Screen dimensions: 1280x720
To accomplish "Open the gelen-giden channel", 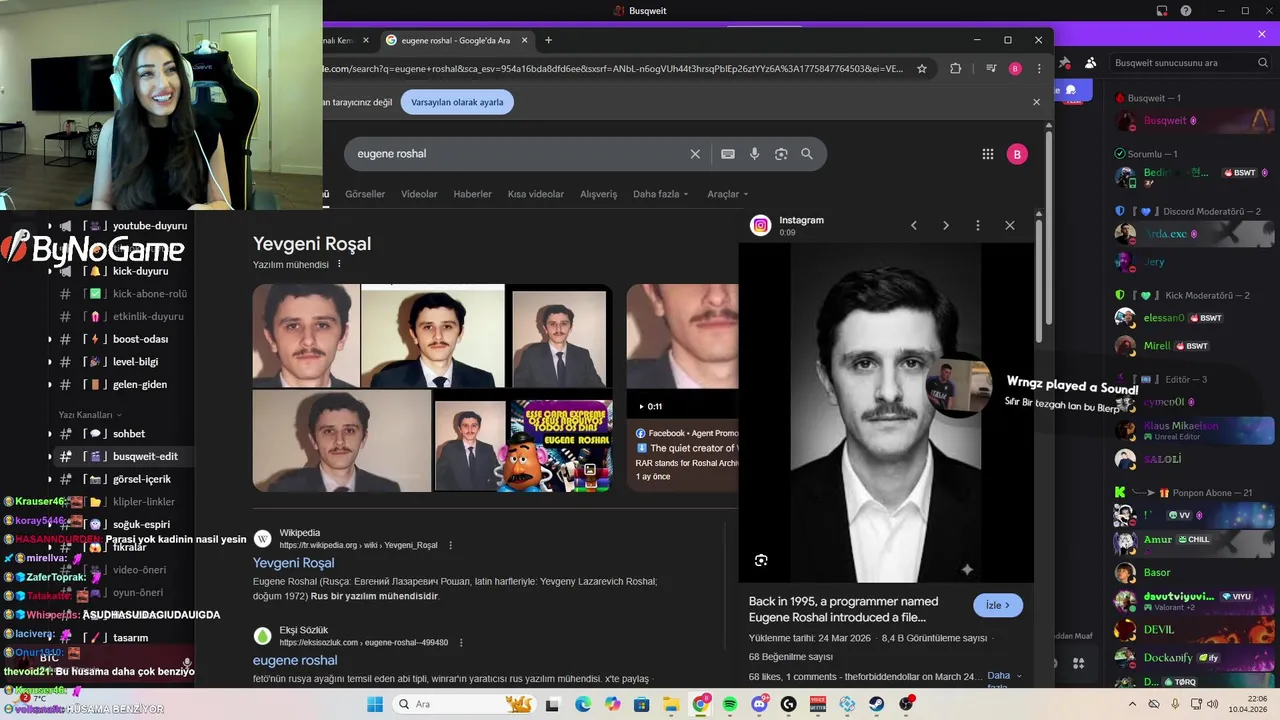I will click(x=140, y=385).
